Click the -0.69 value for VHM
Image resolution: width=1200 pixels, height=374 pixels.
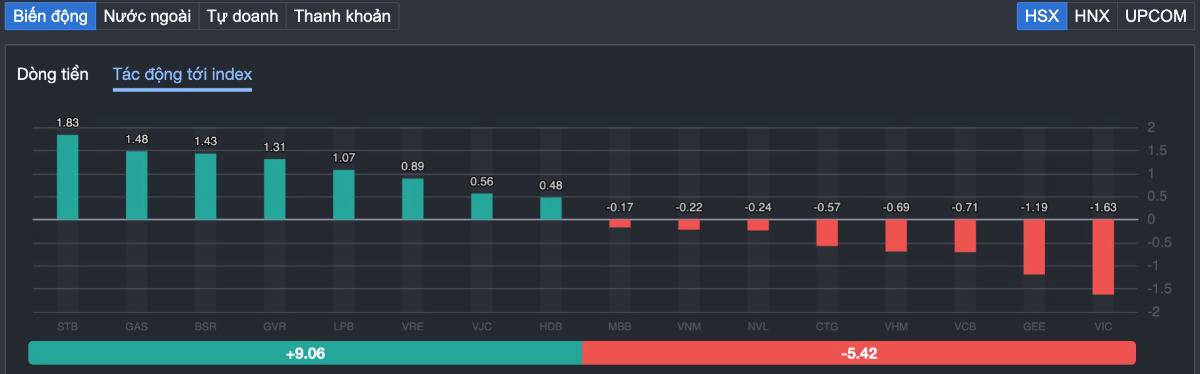click(x=896, y=207)
